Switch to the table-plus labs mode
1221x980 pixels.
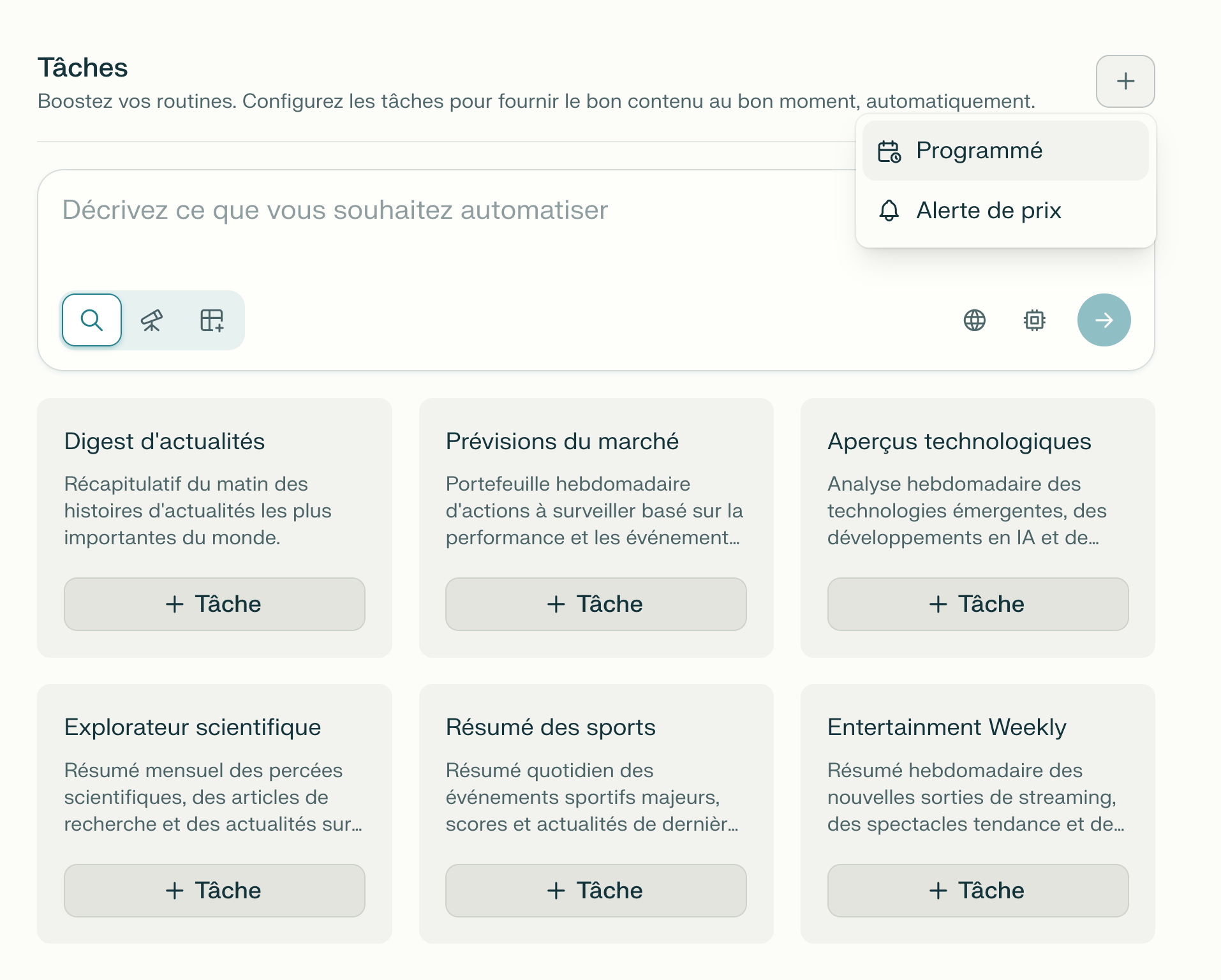pos(212,320)
